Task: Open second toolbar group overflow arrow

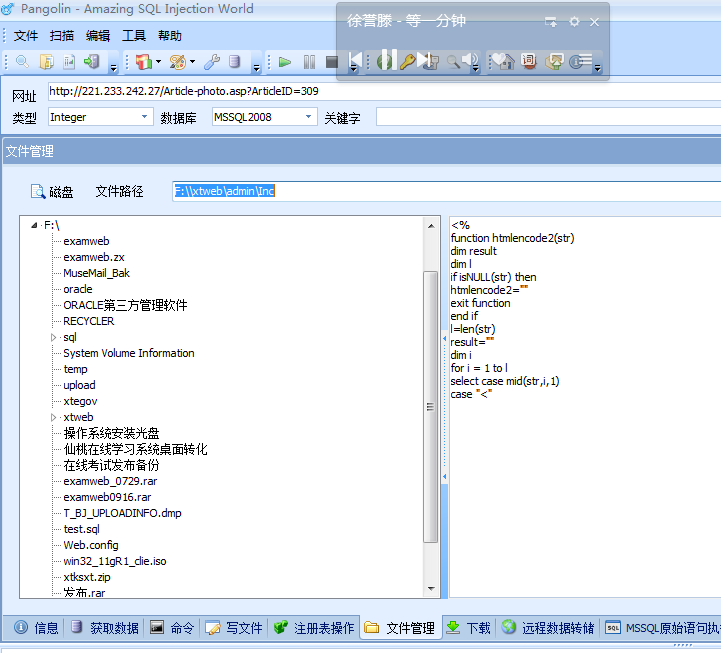Action: click(x=257, y=69)
